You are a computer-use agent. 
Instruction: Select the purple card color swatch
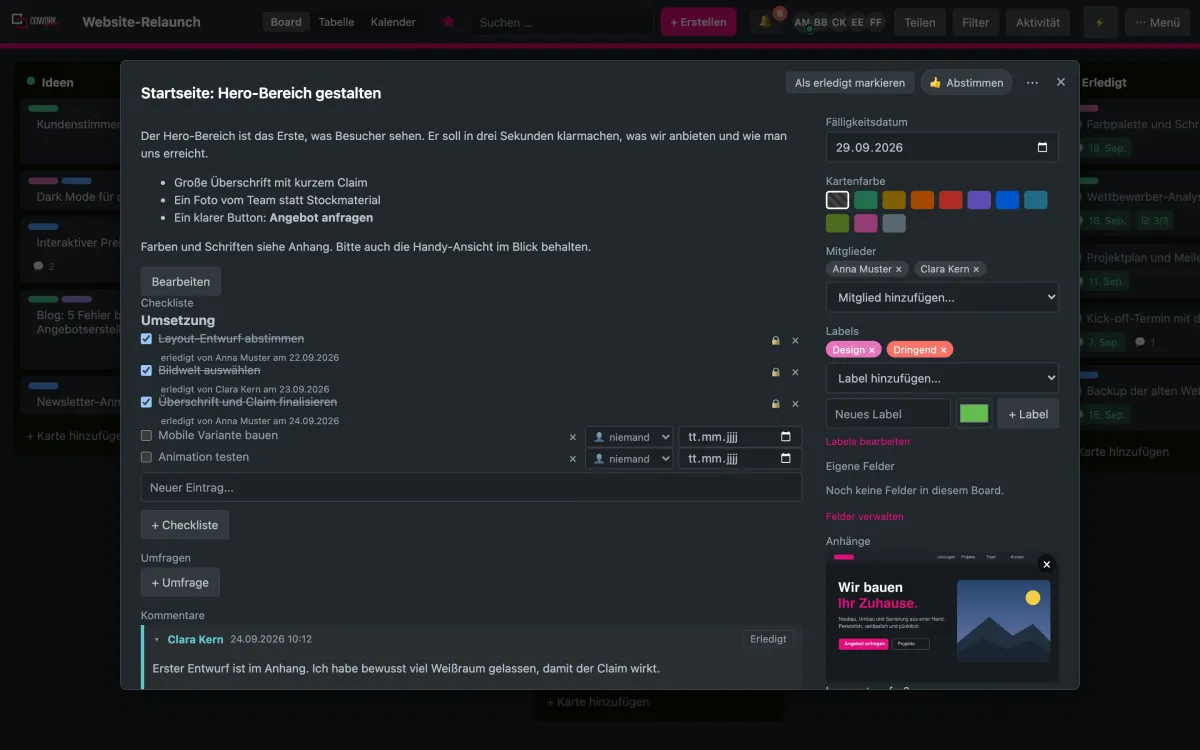click(979, 200)
